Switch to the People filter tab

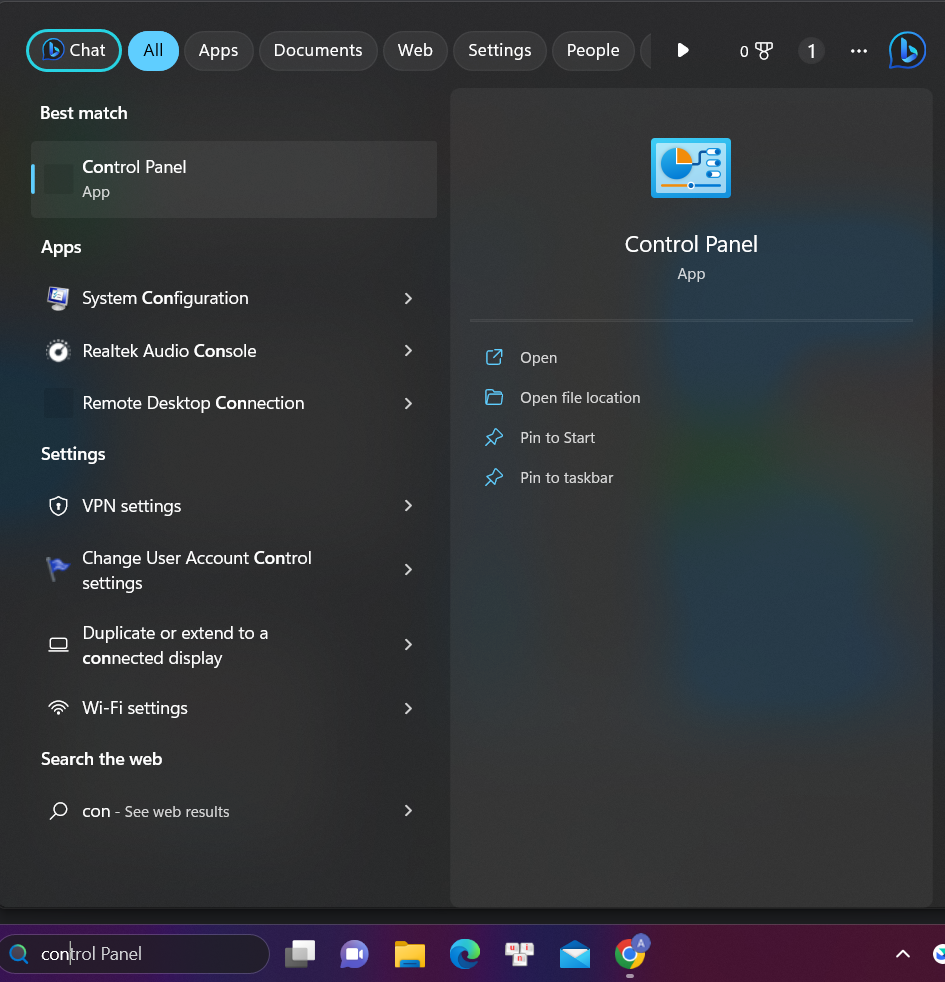[x=593, y=50]
